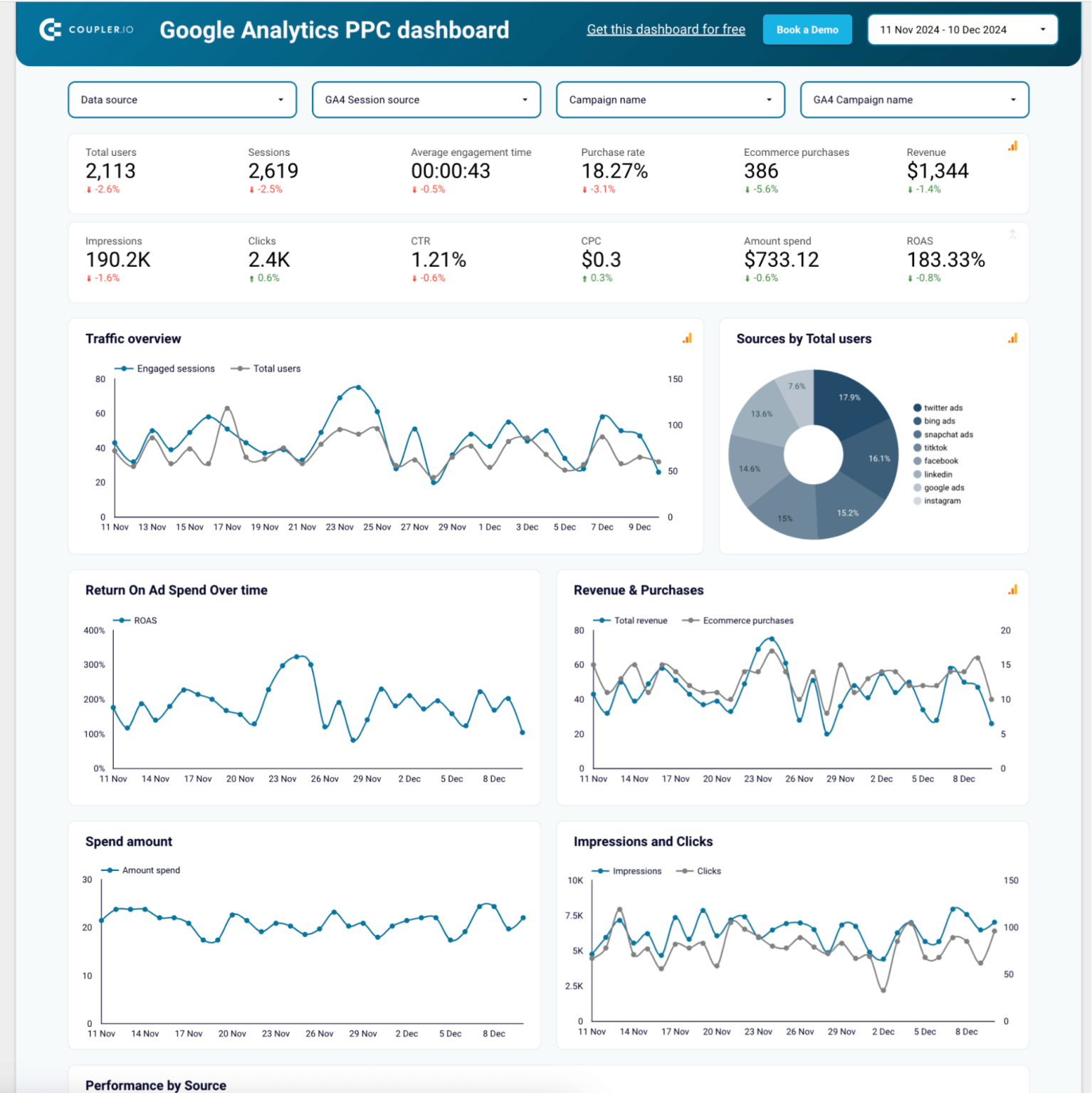The image size is (1092, 1093).
Task: Toggle the Engaged sessions series in Traffic overview
Action: [165, 368]
